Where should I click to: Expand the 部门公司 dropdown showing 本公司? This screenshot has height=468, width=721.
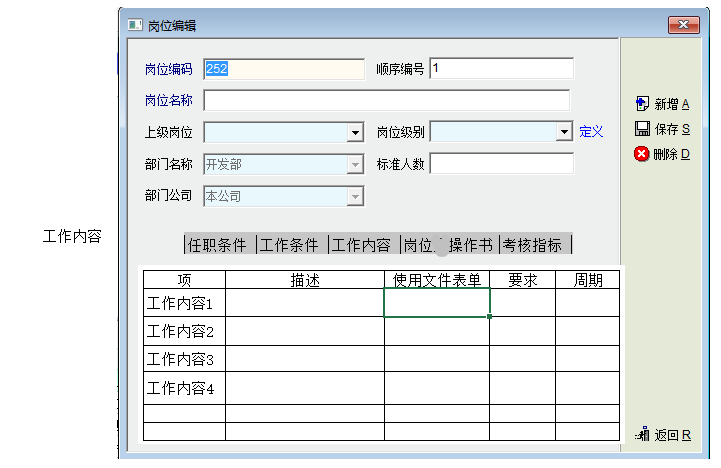355,197
